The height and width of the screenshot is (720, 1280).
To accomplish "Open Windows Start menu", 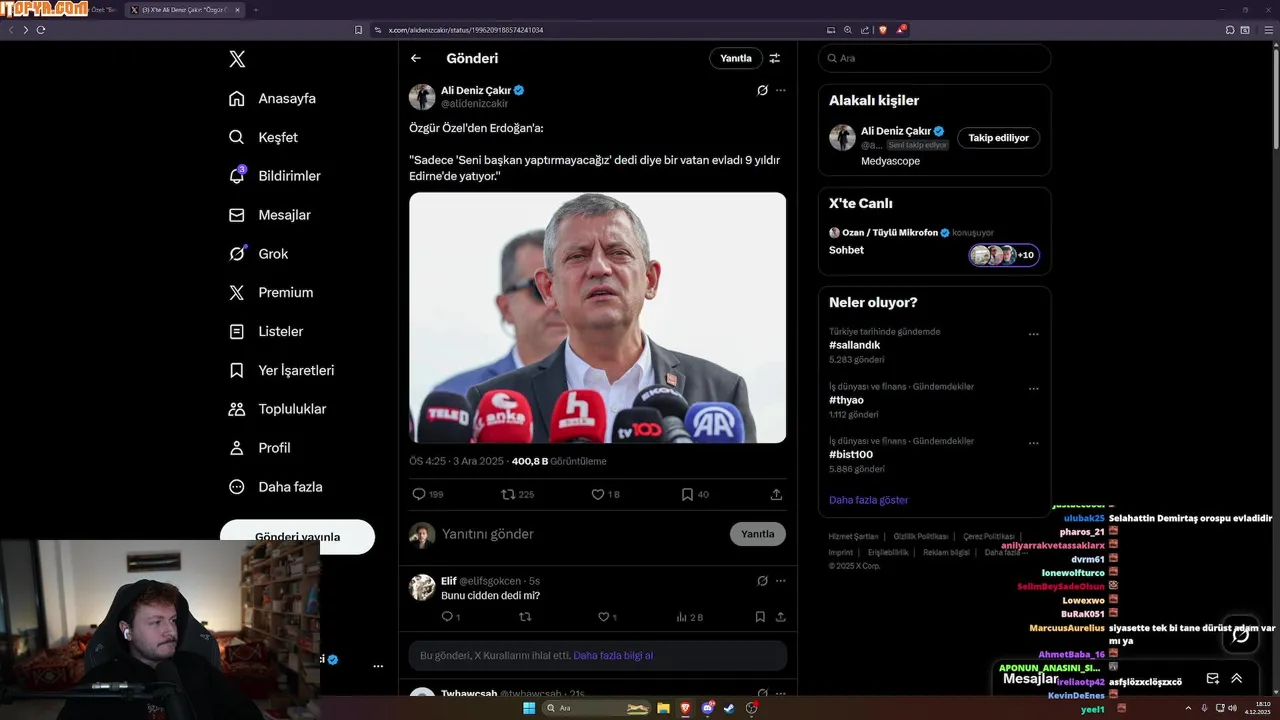I will (x=529, y=708).
